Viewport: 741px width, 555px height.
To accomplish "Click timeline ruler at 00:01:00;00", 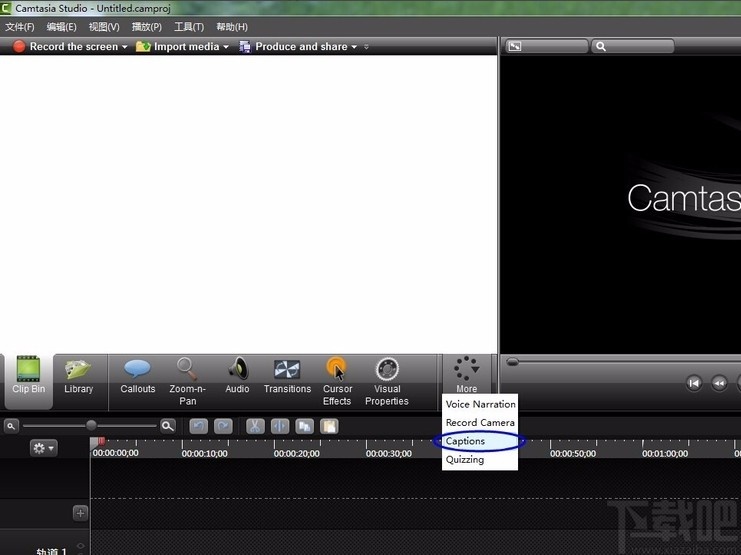I will (665, 453).
